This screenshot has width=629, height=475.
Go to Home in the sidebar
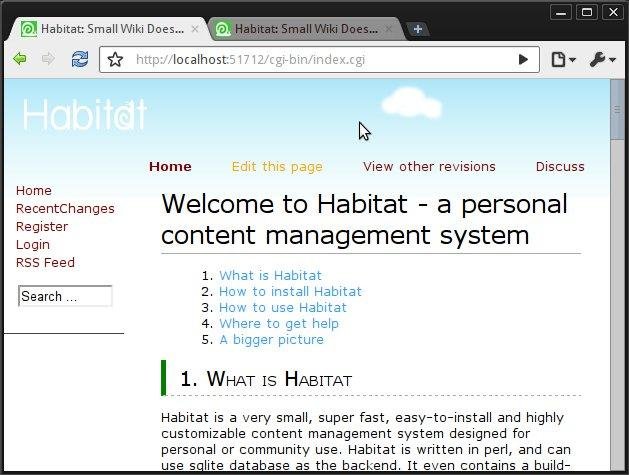tap(34, 191)
